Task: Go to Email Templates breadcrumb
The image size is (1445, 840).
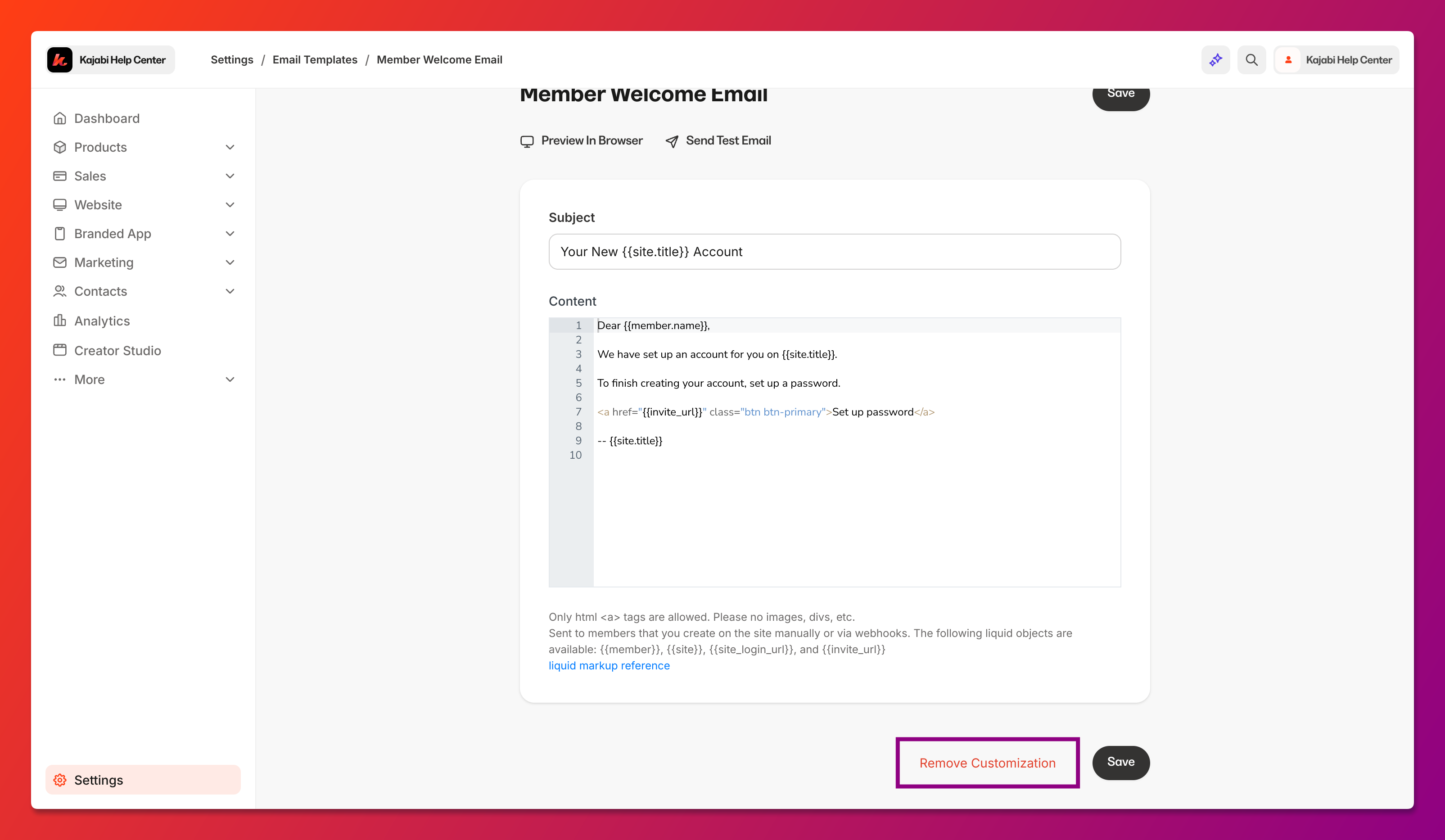Action: (x=315, y=59)
